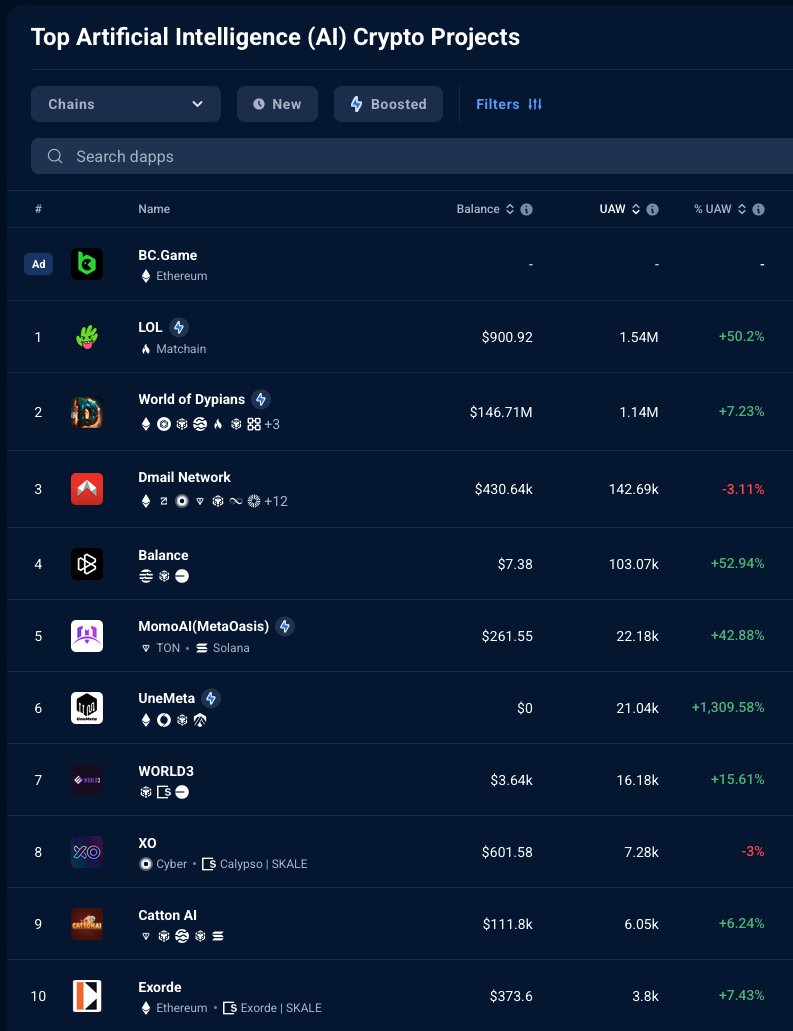The width and height of the screenshot is (793, 1031).
Task: Click the Name column header
Action: pyautogui.click(x=154, y=209)
